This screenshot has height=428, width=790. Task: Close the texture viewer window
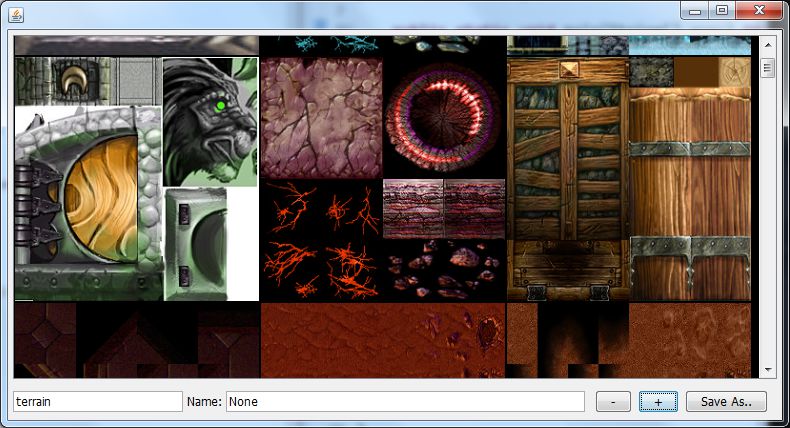759,11
